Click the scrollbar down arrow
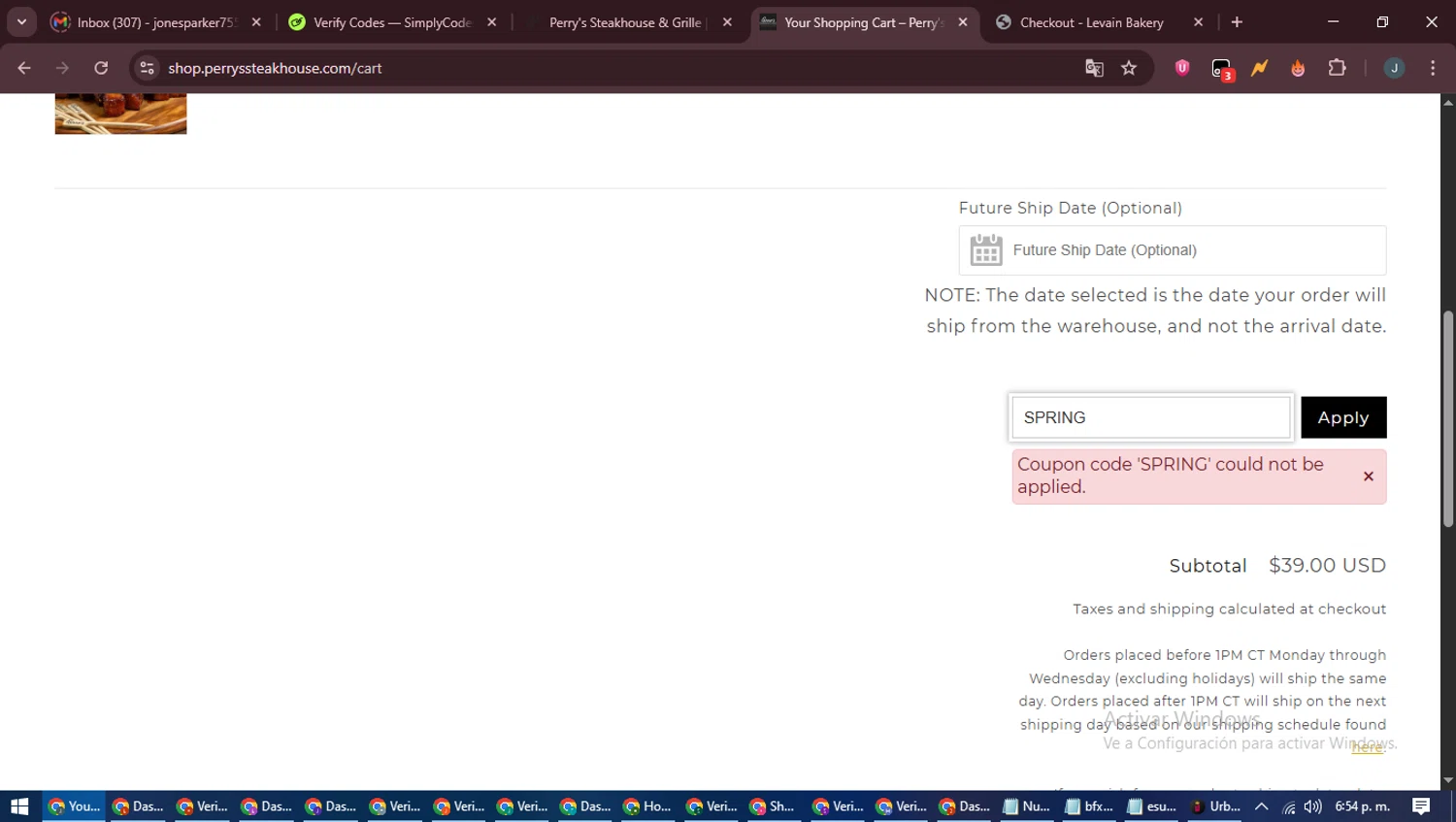This screenshot has width=1456, height=822. [x=1448, y=780]
